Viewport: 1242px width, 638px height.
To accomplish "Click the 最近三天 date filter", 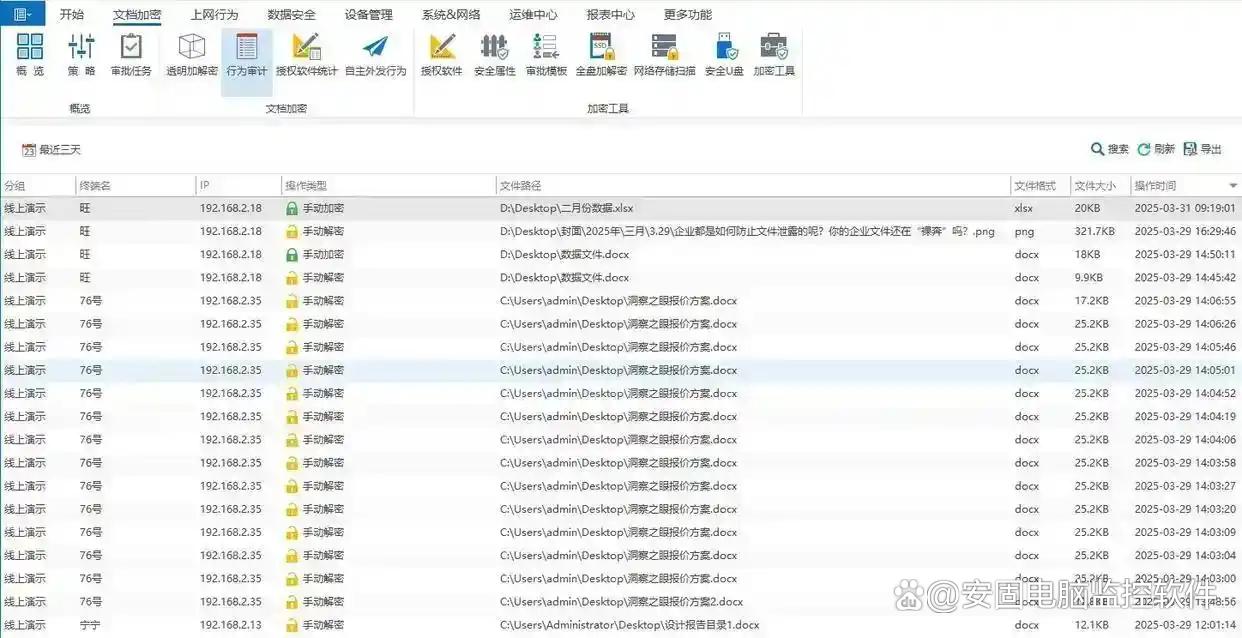I will (52, 150).
